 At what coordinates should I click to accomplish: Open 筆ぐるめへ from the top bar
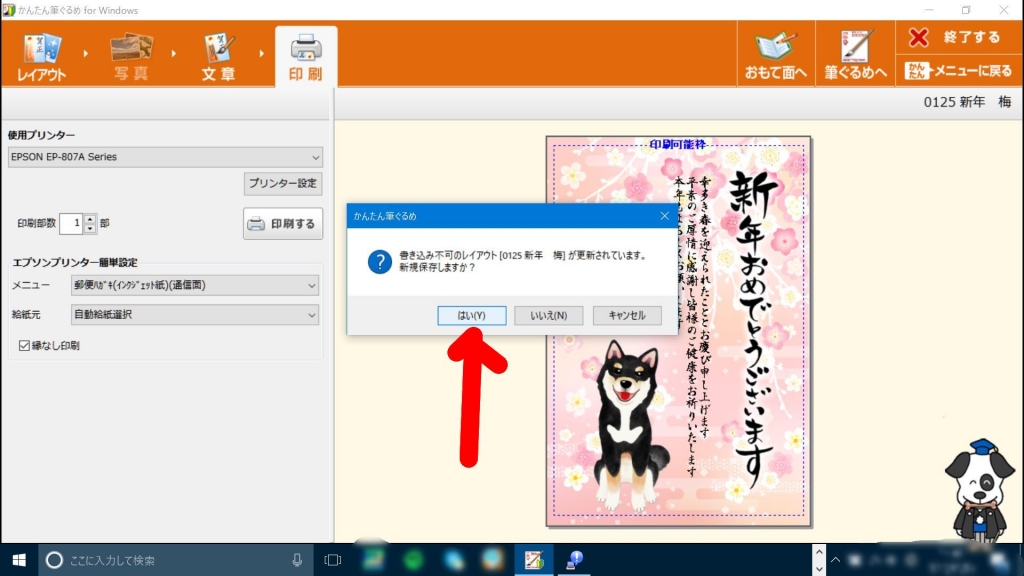855,55
